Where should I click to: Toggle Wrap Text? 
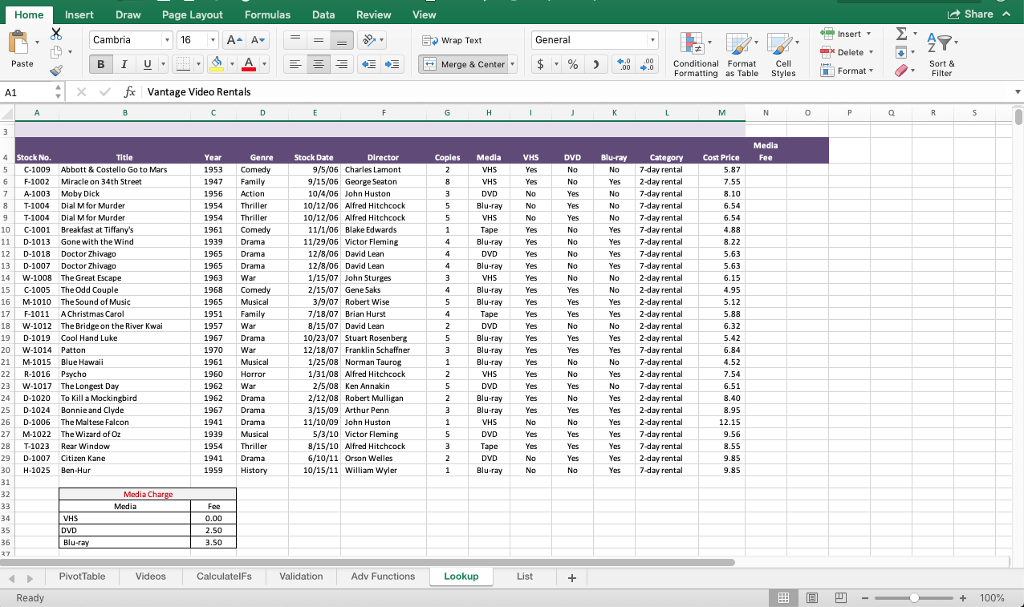pyautogui.click(x=452, y=41)
